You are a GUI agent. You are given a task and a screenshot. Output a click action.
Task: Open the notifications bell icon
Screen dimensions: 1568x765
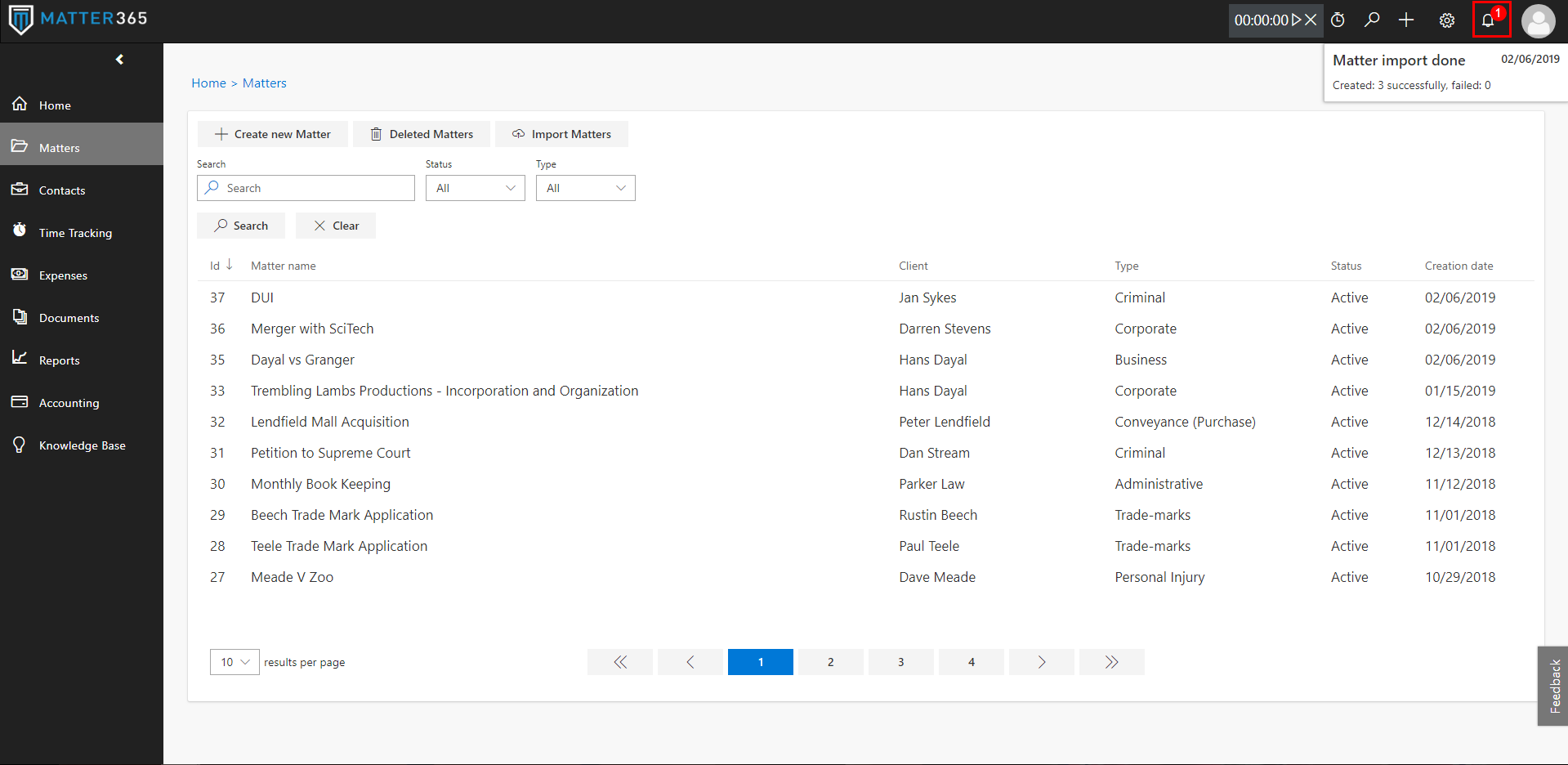(1490, 20)
